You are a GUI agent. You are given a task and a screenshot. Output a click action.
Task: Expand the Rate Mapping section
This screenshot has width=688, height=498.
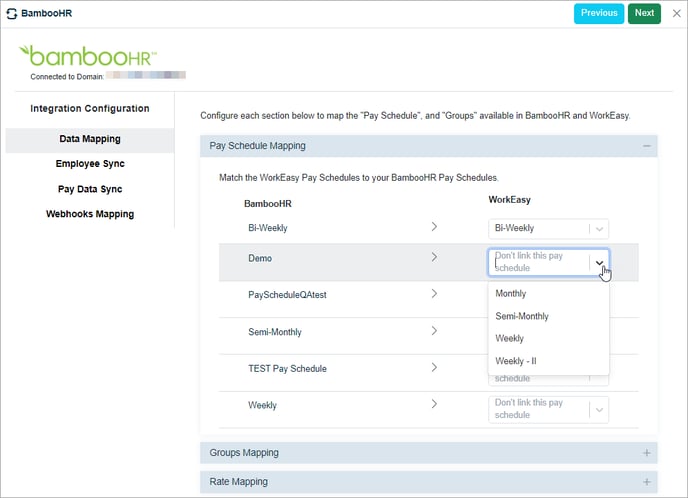click(647, 482)
